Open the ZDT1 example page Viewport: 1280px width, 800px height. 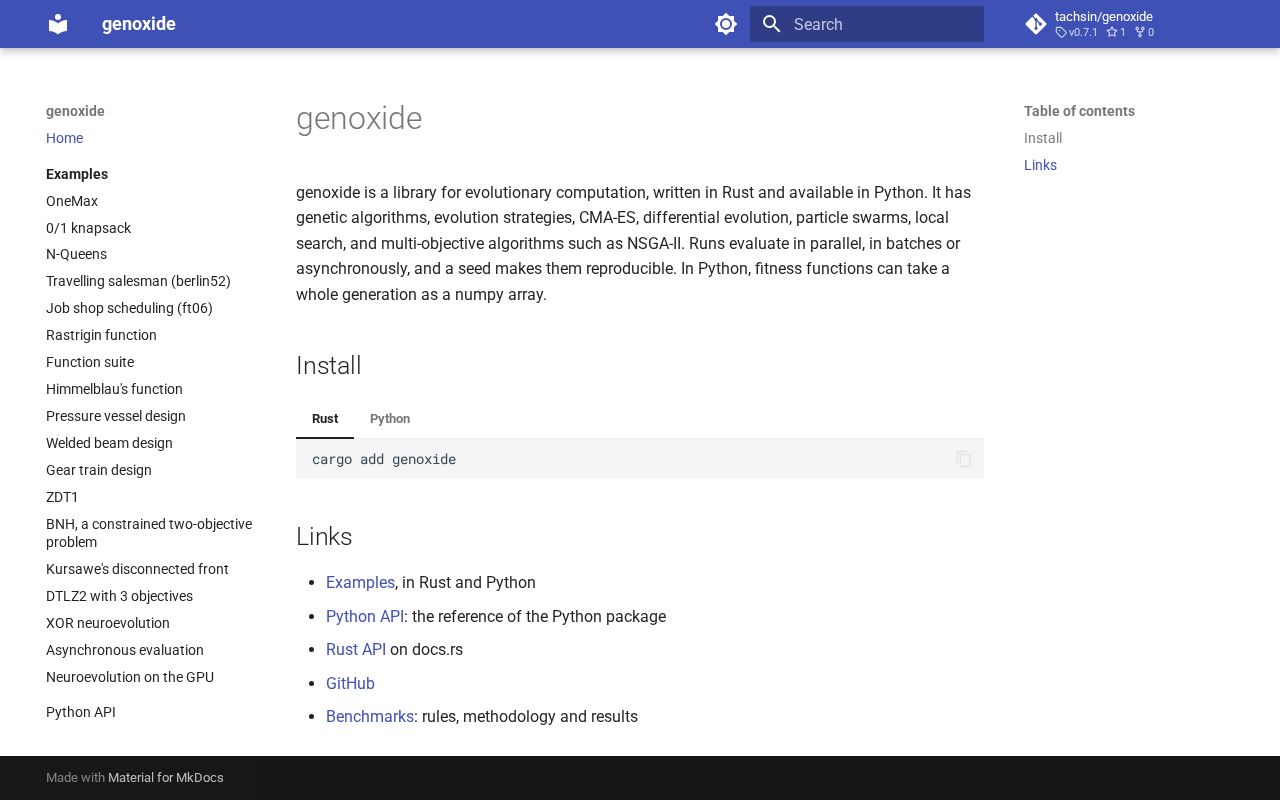point(62,497)
